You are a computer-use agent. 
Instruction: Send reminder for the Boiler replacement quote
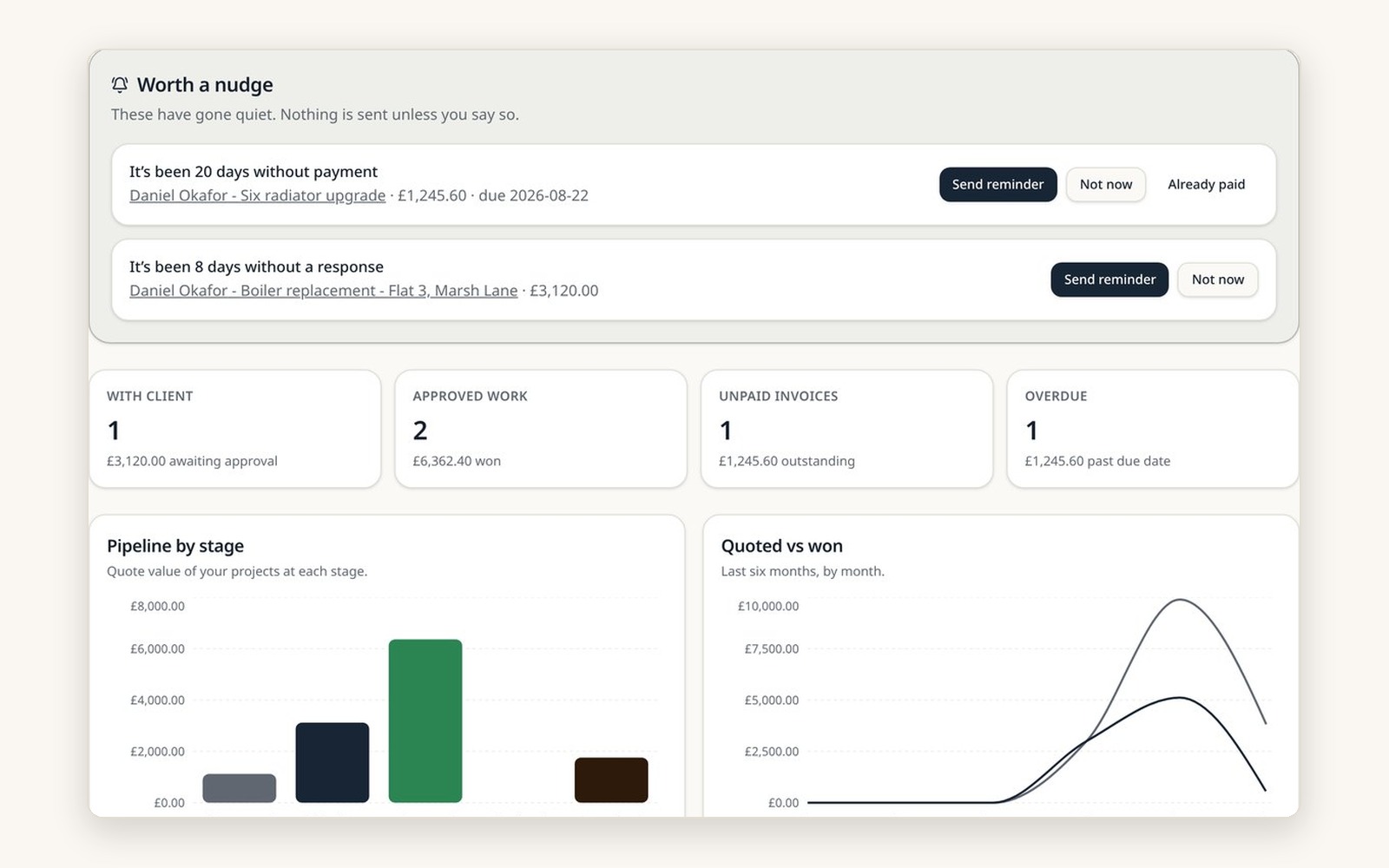click(x=1109, y=279)
